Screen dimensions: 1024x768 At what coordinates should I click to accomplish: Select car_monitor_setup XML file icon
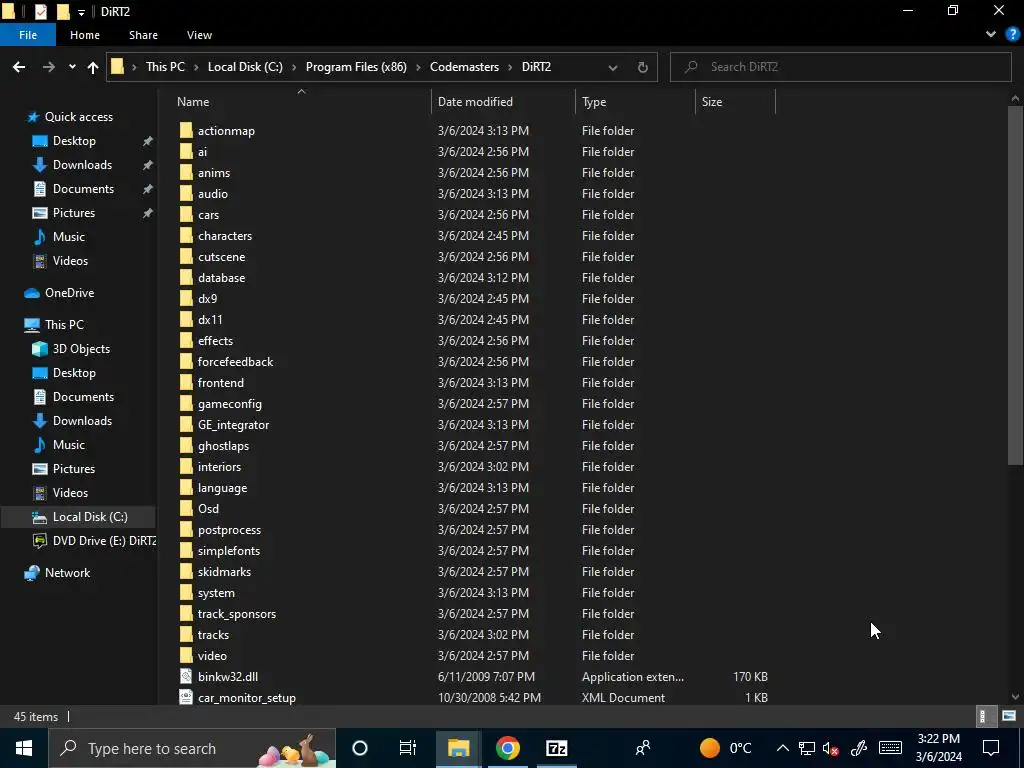[x=186, y=697]
